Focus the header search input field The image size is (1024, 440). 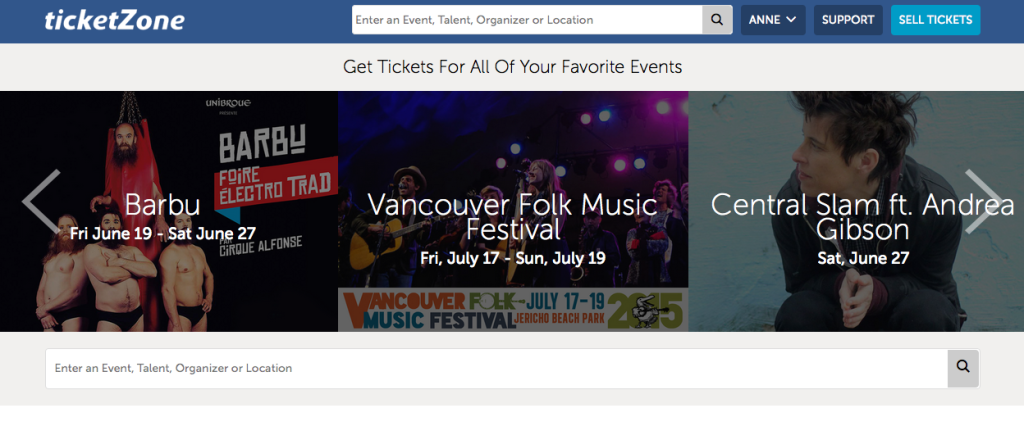click(x=527, y=20)
